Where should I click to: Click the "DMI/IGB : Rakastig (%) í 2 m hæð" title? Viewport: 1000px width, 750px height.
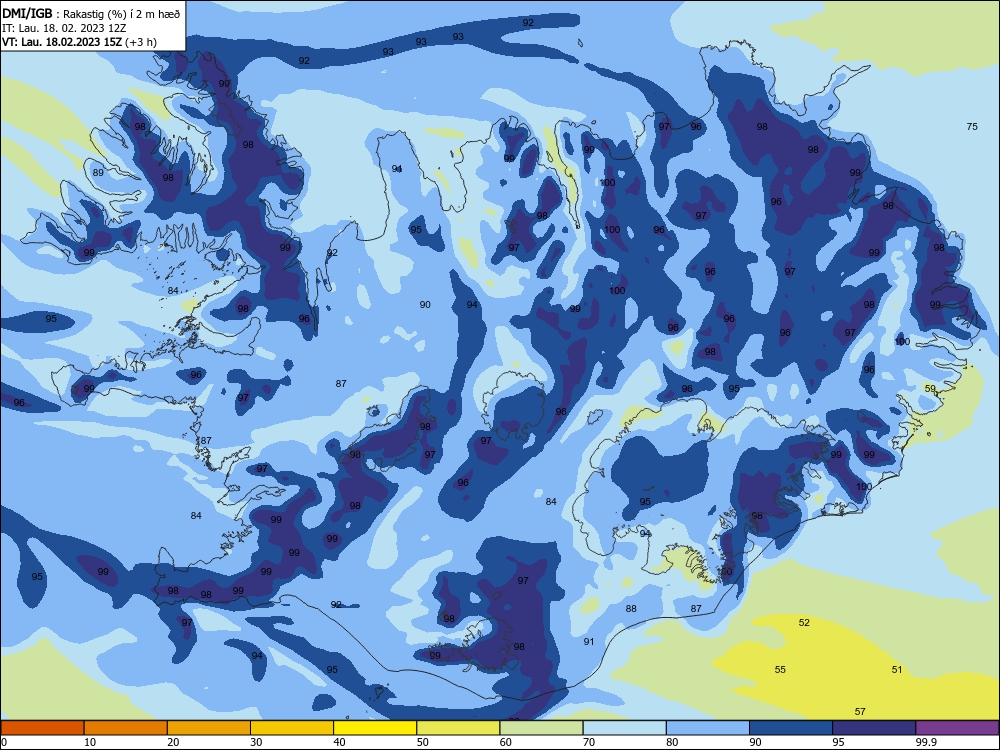point(91,13)
